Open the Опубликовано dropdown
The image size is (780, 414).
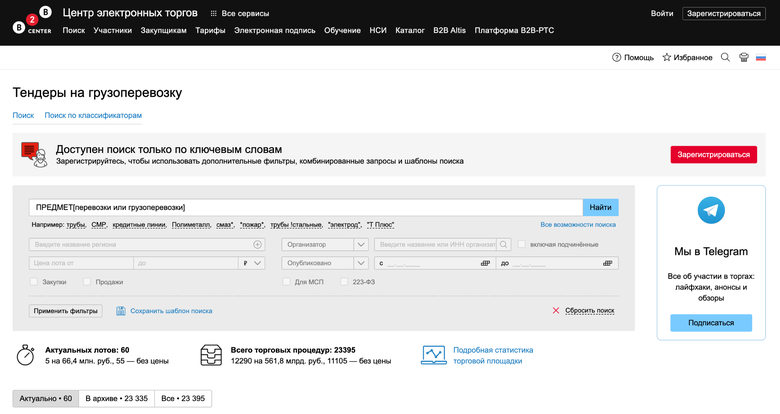(360, 263)
